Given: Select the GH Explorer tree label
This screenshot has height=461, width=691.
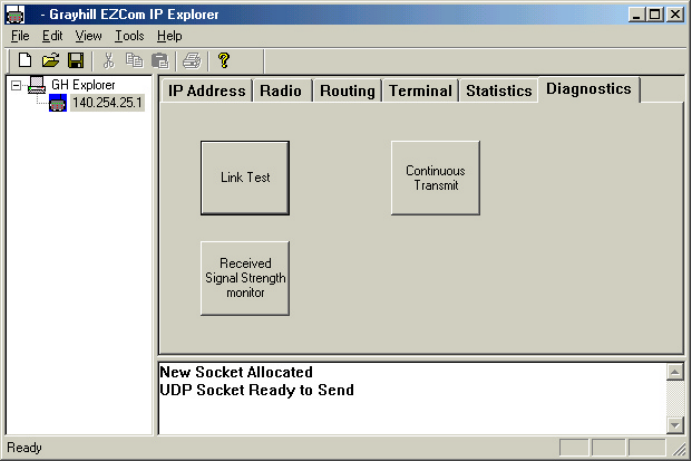Looking at the screenshot, I should point(83,85).
